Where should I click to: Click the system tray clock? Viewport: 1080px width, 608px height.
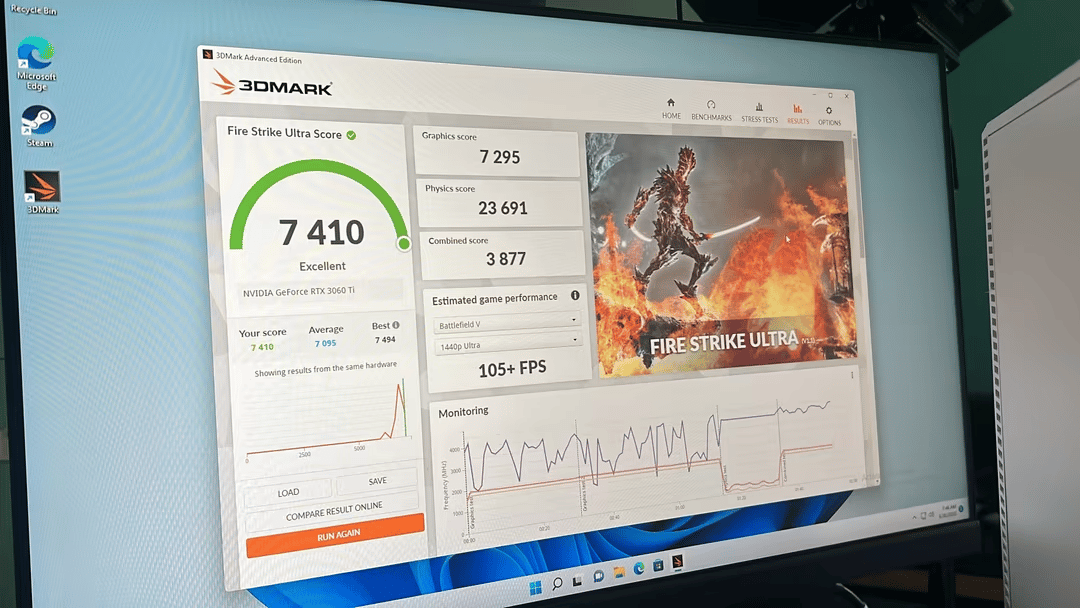[x=949, y=510]
